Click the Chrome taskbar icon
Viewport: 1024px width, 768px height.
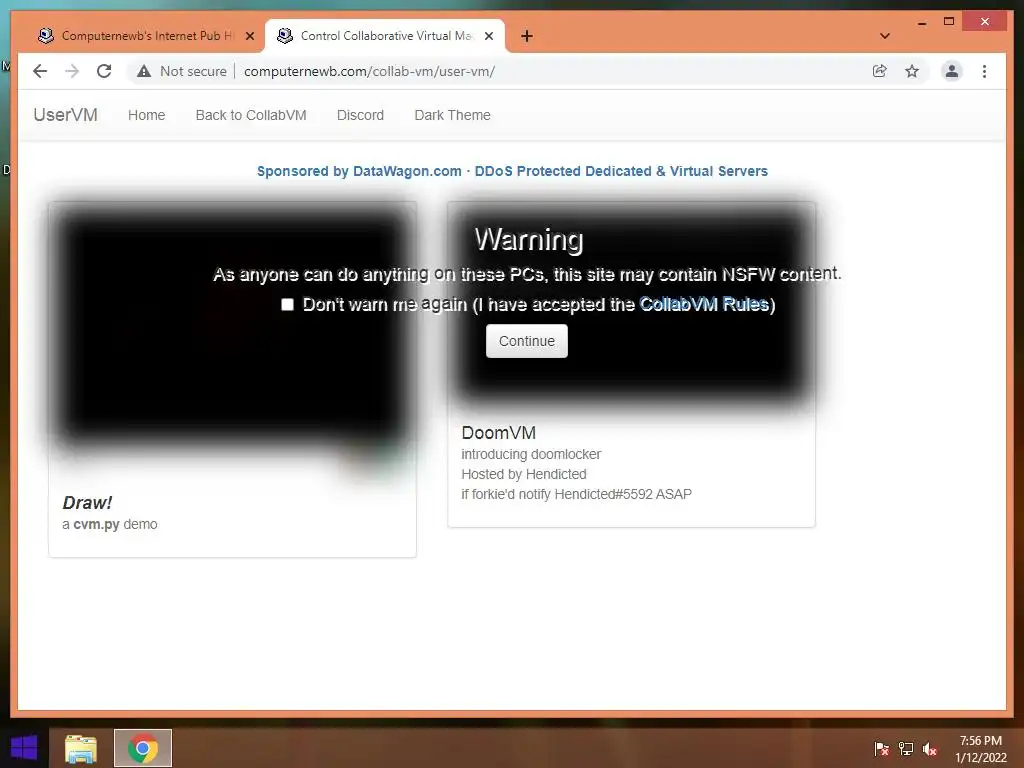pos(143,748)
